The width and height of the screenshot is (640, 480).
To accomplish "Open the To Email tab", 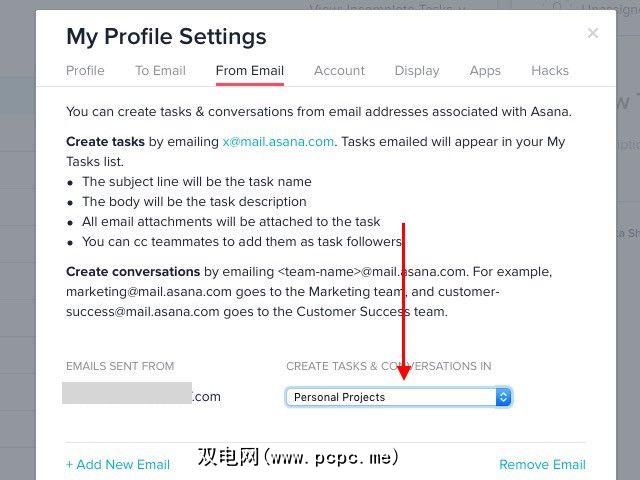I will pos(160,71).
